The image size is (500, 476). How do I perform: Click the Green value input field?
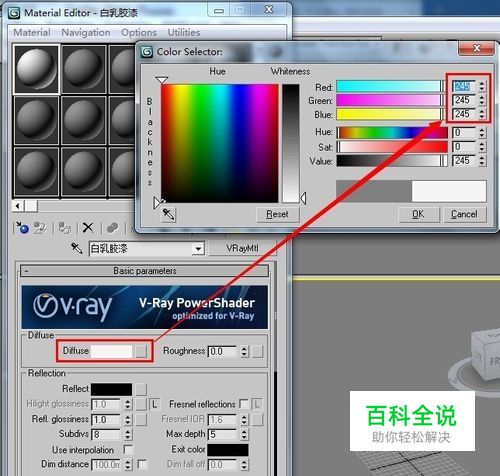[464, 100]
